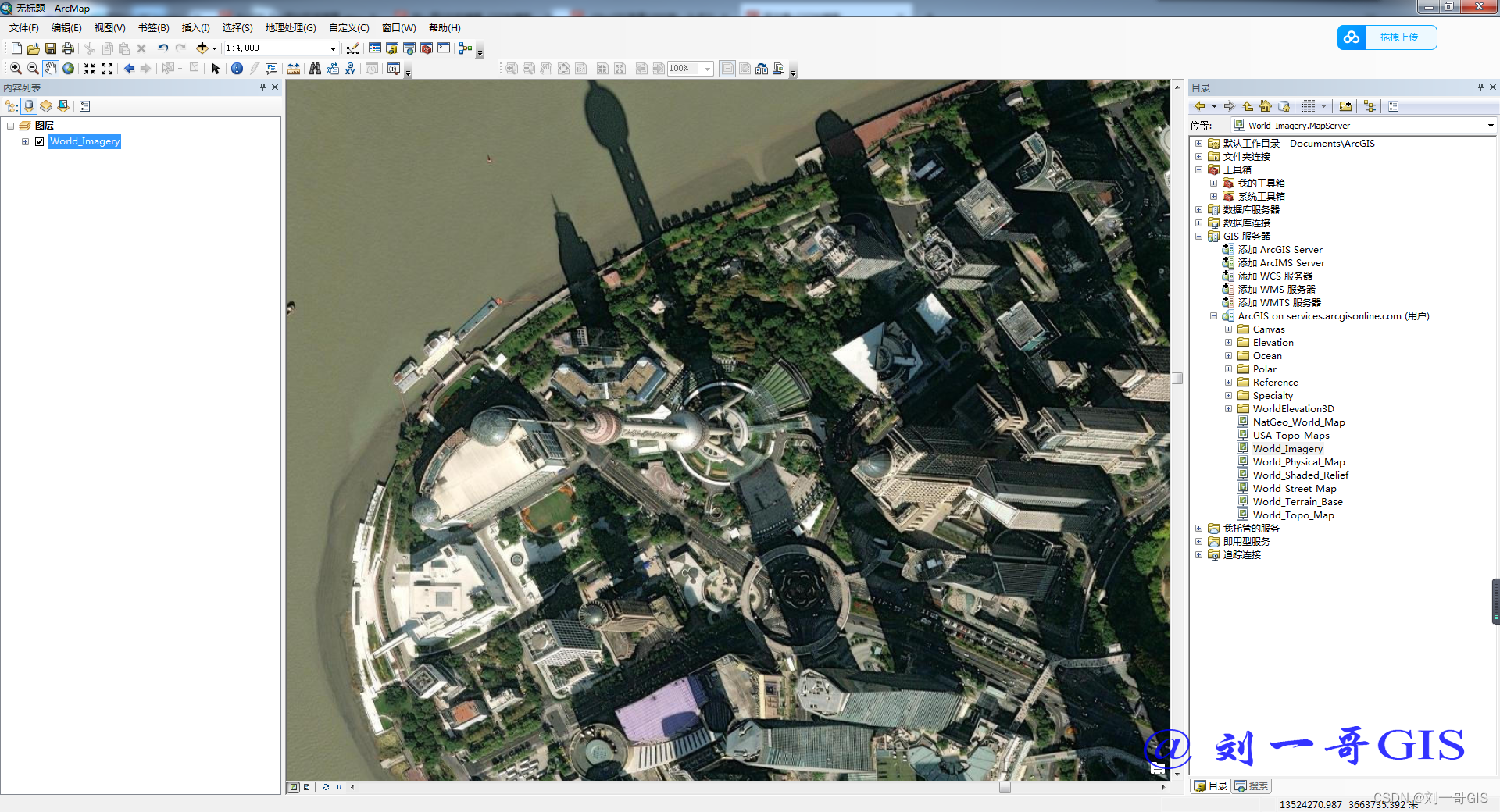Image resolution: width=1500 pixels, height=812 pixels.
Task: Open the 自定义(C) menu
Action: (x=349, y=28)
